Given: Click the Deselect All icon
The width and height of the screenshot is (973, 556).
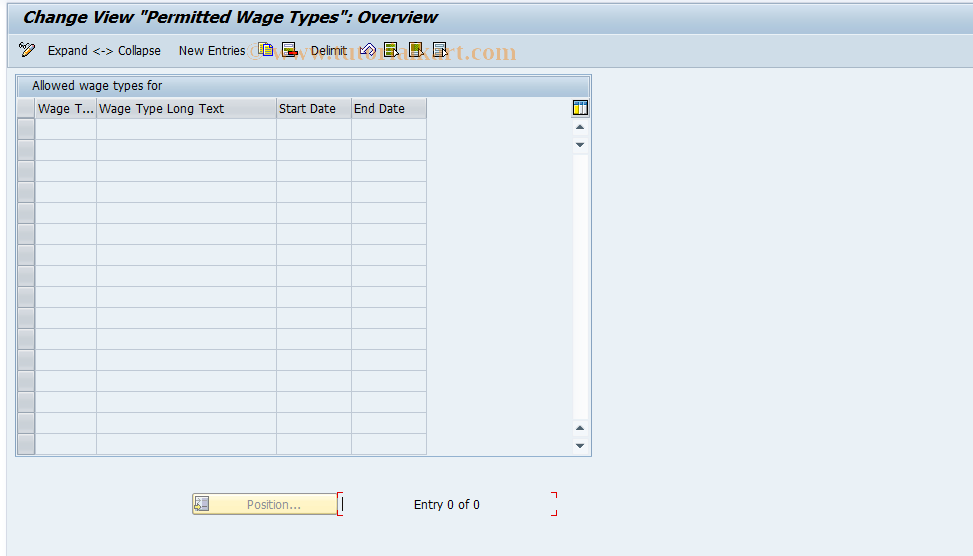Looking at the screenshot, I should pos(440,50).
